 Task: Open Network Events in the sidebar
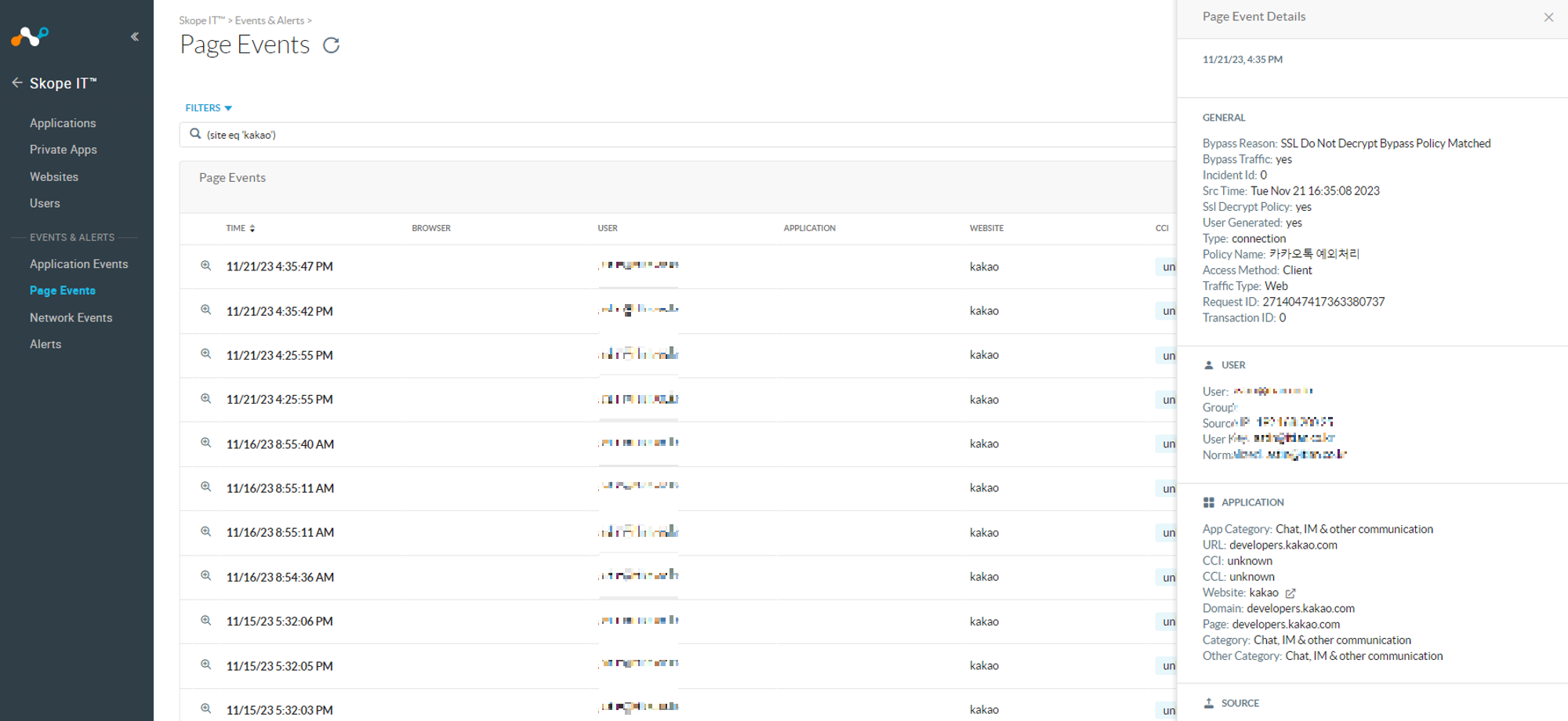71,317
